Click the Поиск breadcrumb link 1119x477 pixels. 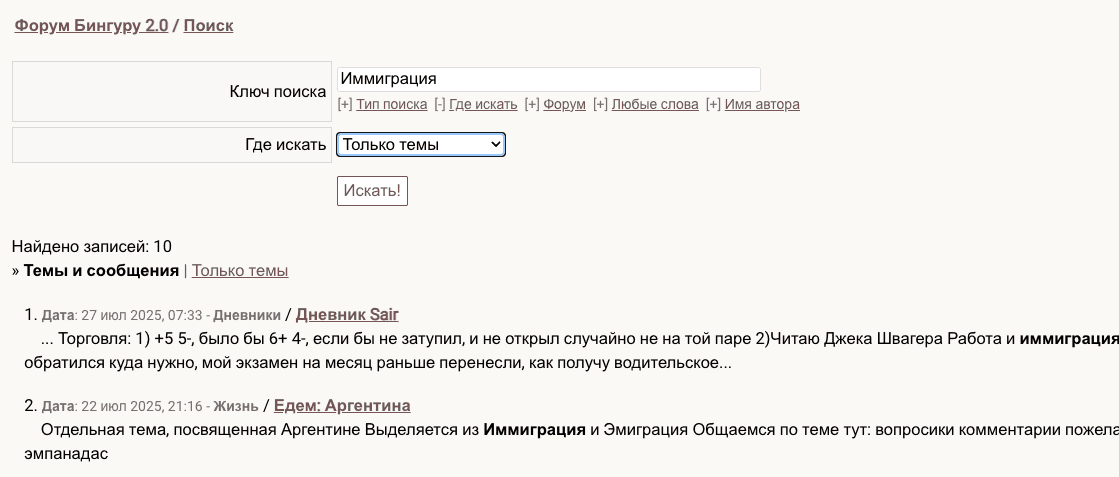208,26
